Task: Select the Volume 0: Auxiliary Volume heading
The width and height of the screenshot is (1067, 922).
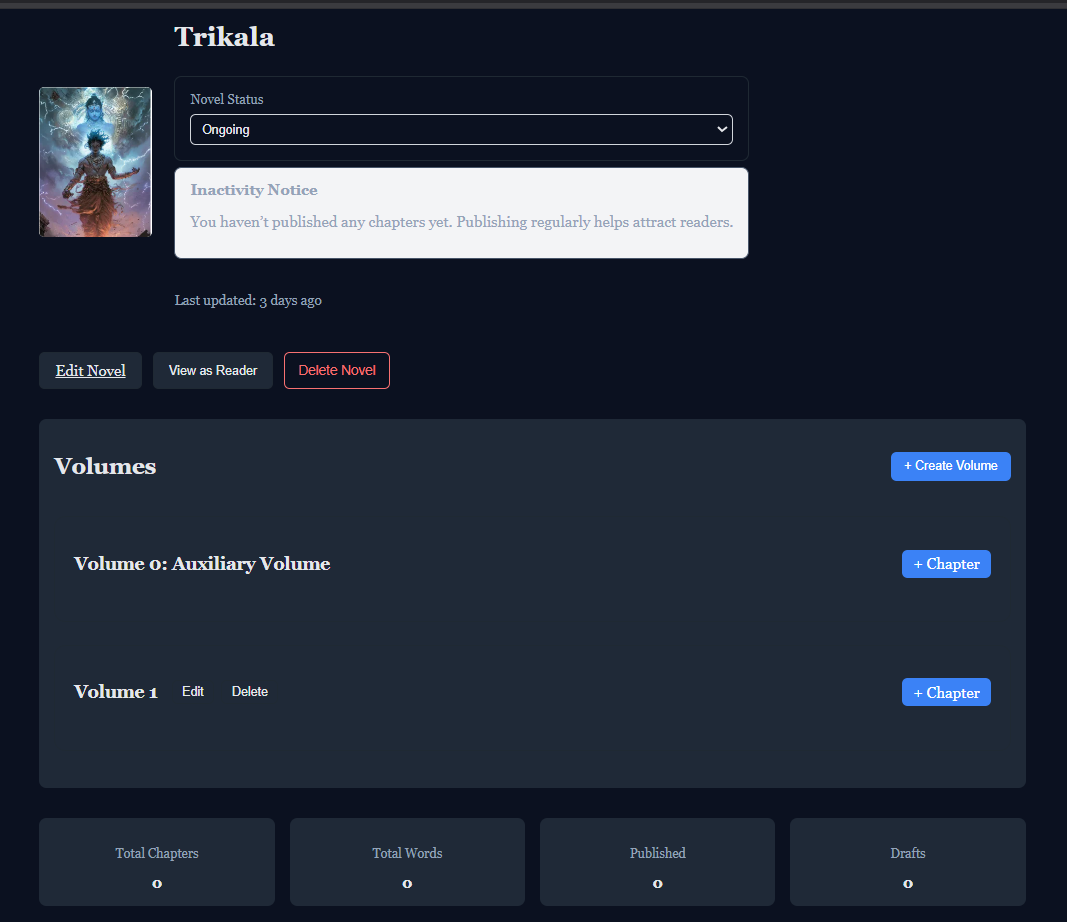Action: point(202,564)
